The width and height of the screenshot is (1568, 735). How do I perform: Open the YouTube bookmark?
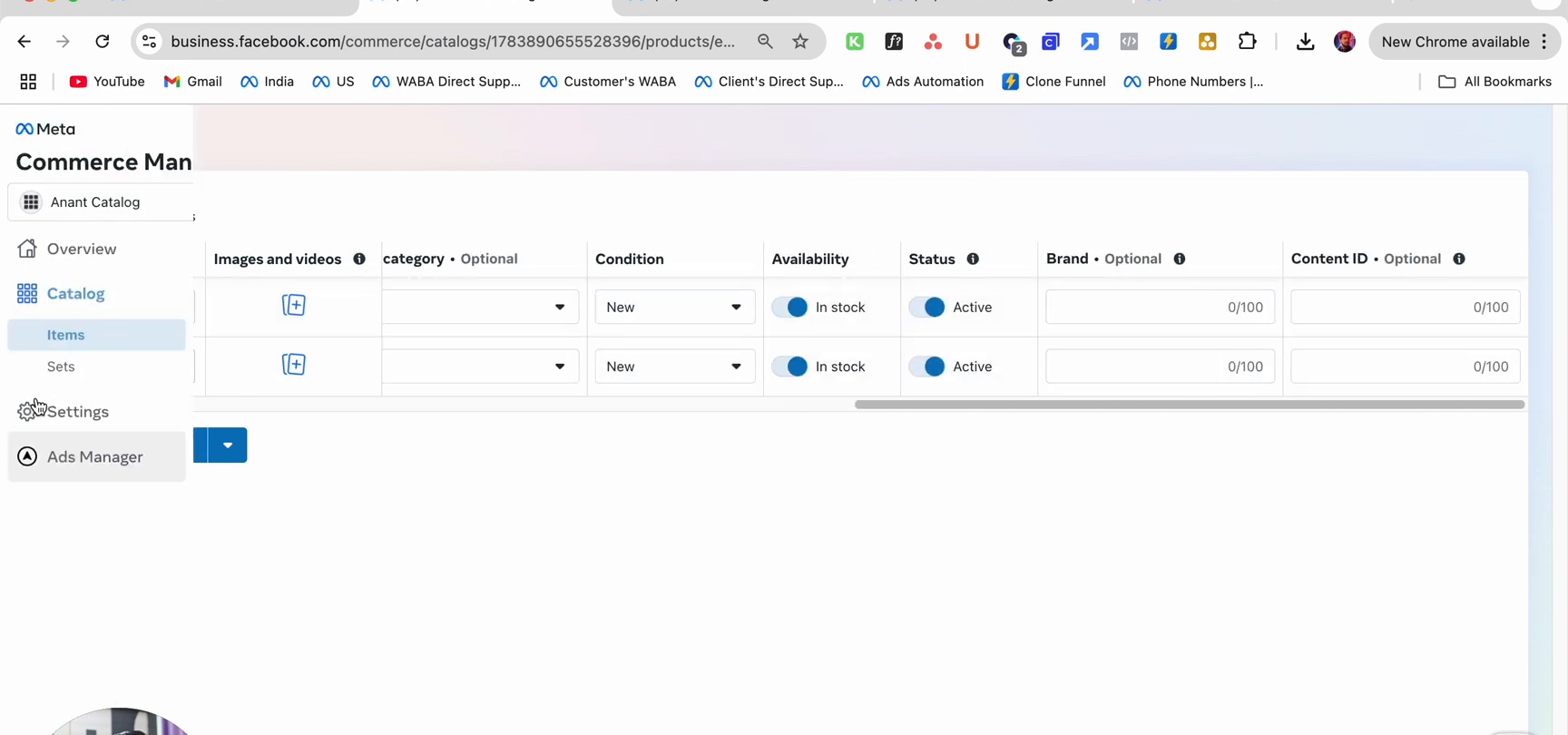(107, 82)
